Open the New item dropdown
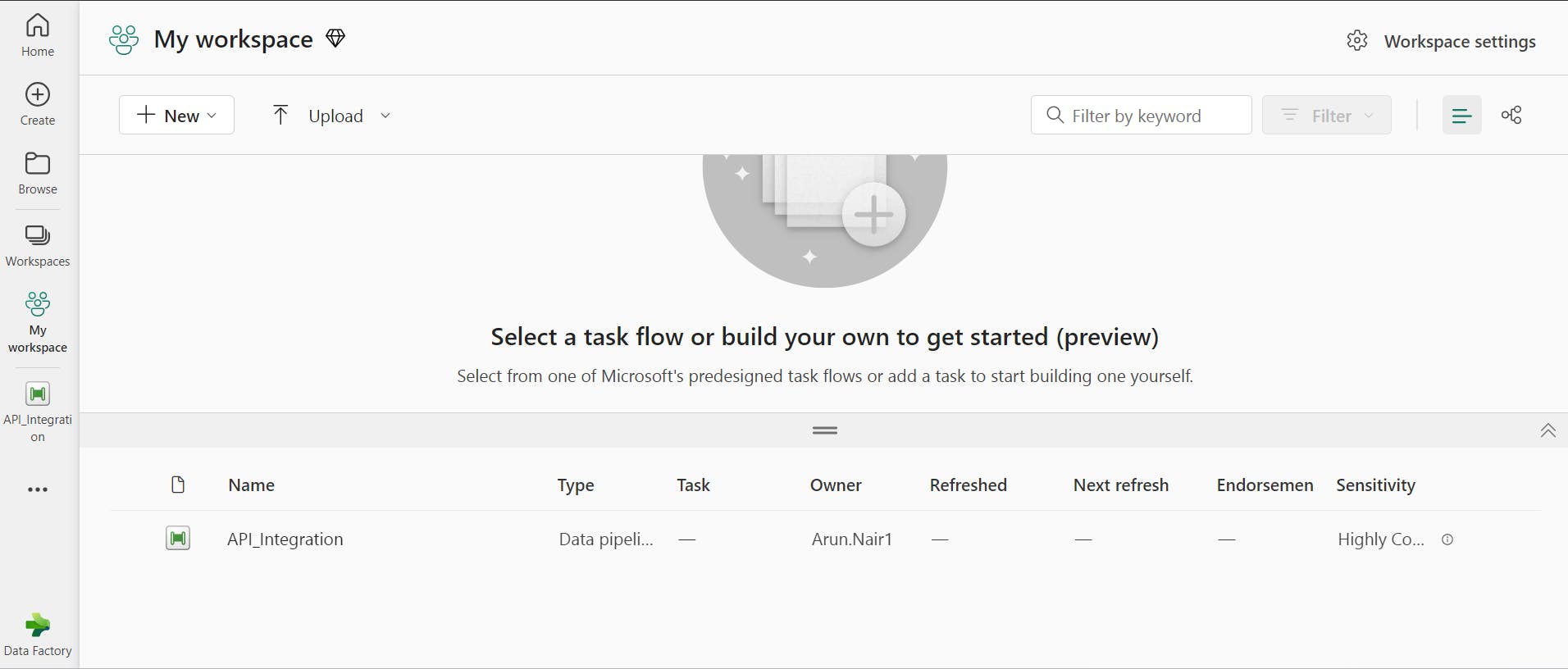 [176, 115]
